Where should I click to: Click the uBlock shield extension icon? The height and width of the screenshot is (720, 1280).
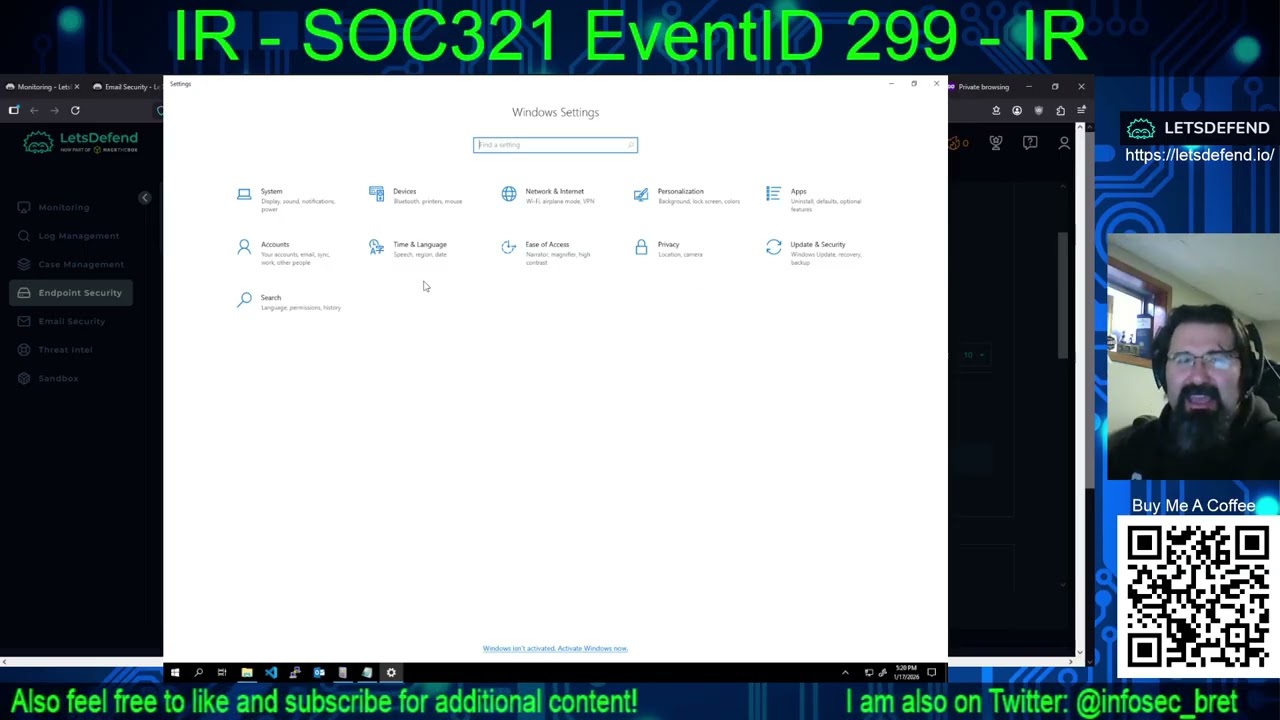[1038, 111]
